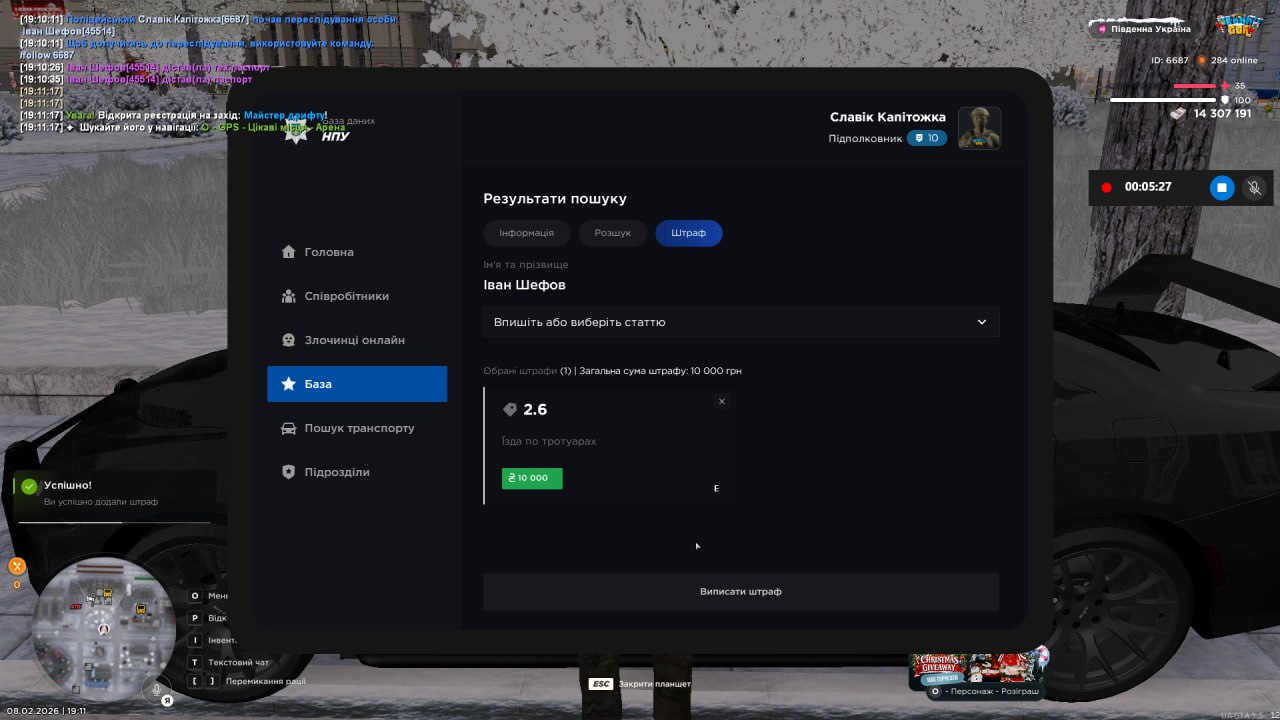Switch to the Розшук tab
Image resolution: width=1280 pixels, height=720 pixels.
coord(613,233)
